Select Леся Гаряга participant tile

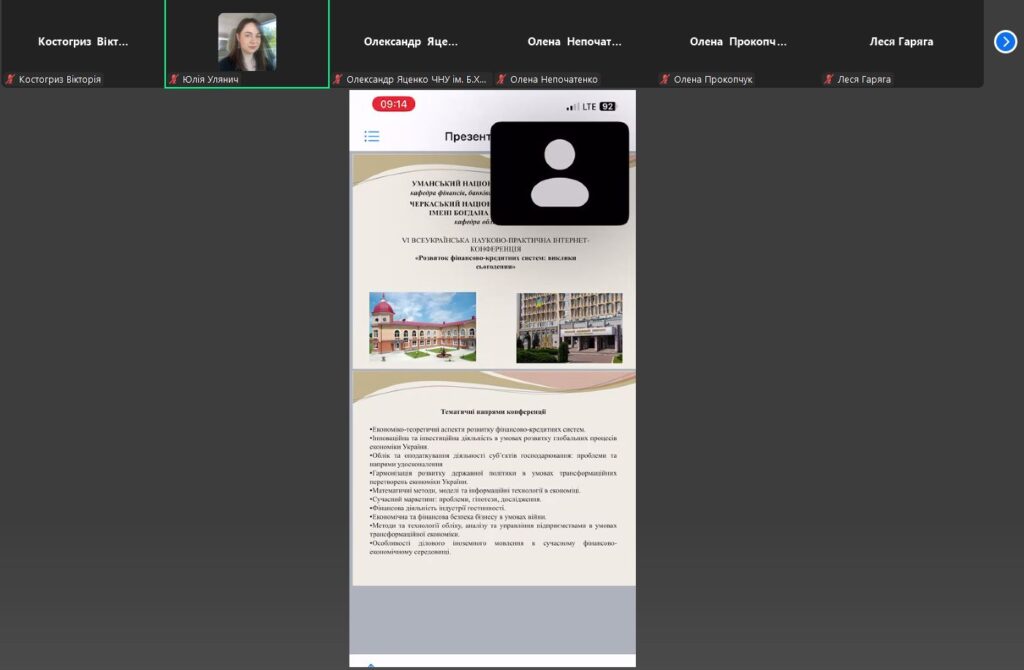[x=901, y=42]
